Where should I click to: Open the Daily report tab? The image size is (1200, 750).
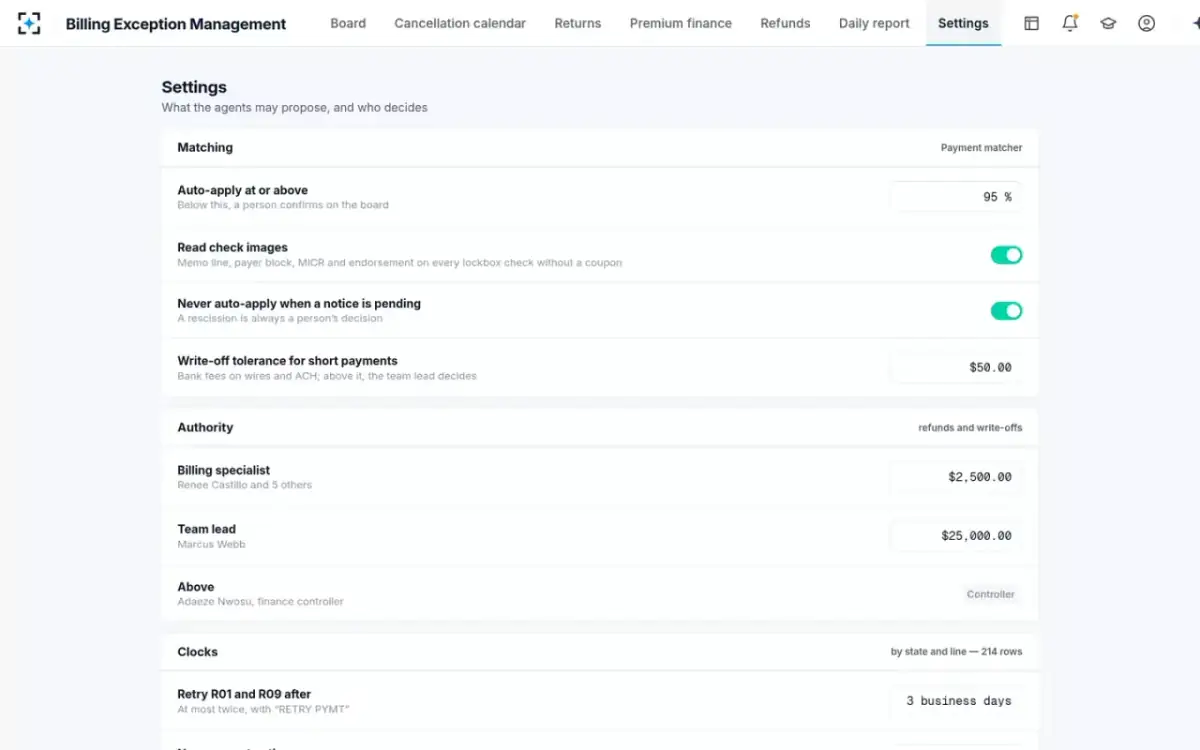[x=874, y=23]
